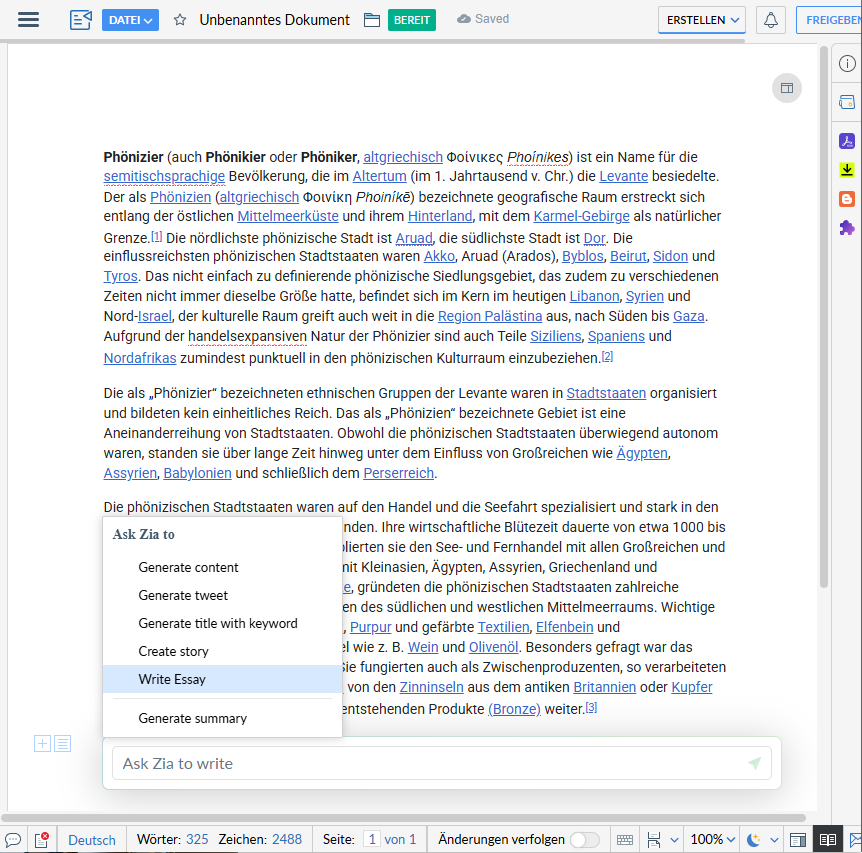This screenshot has width=862, height=853.
Task: Open comments via the speech bubble icon
Action: pos(13,839)
